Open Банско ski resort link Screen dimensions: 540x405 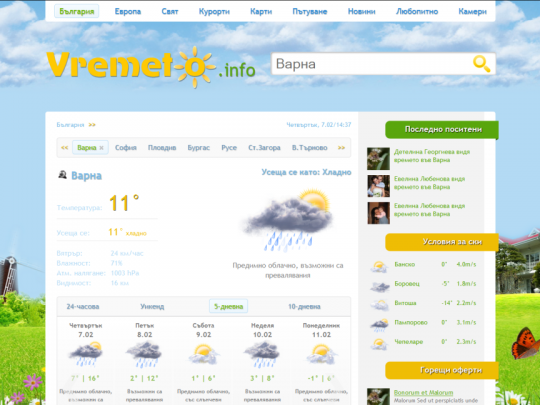(405, 264)
